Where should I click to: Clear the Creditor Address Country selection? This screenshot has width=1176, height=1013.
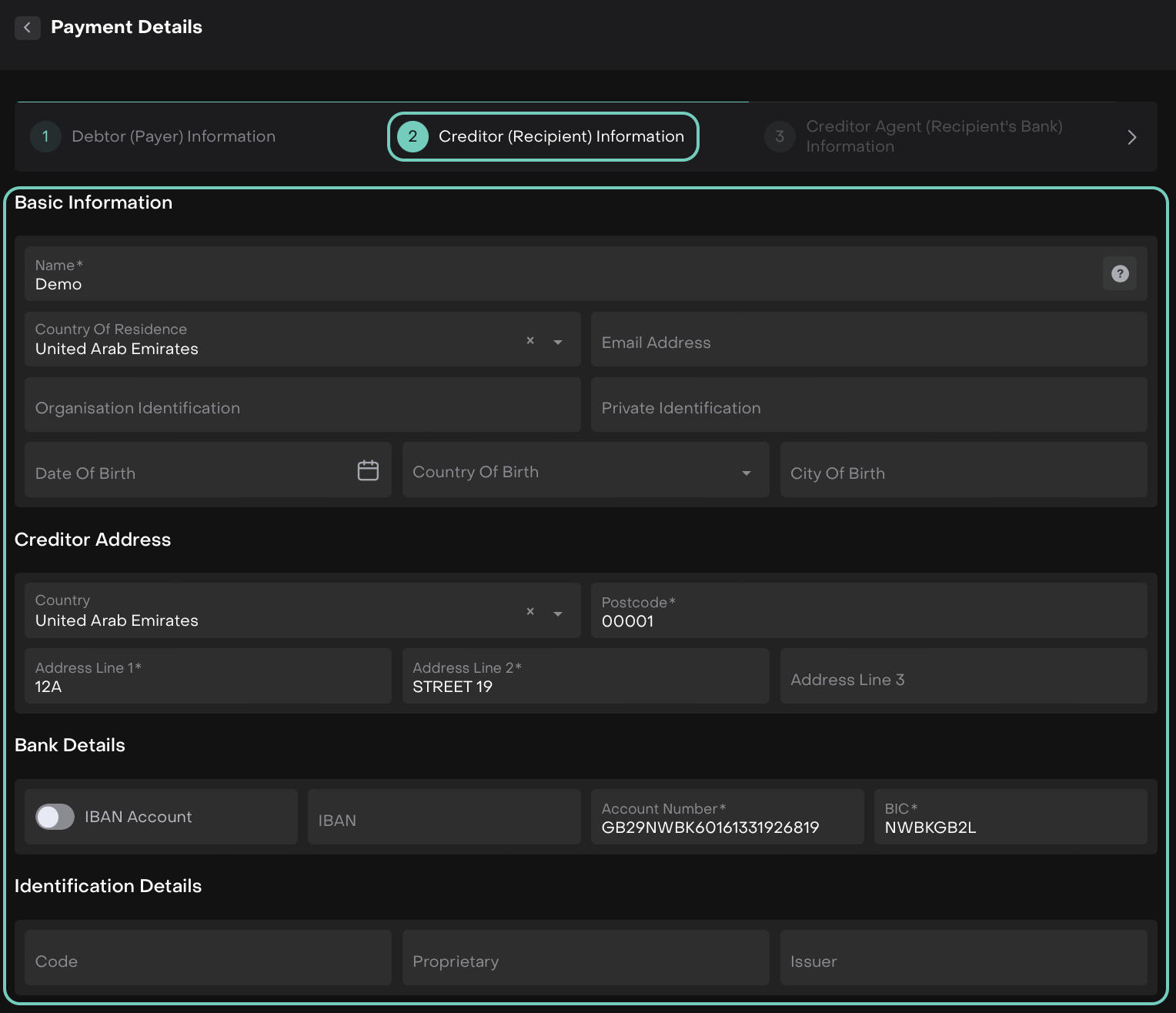[x=530, y=611]
